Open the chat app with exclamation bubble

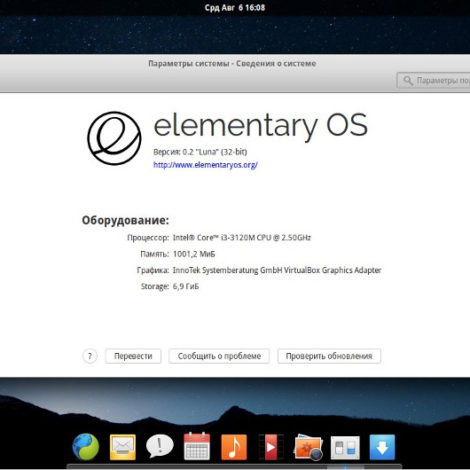(160, 446)
